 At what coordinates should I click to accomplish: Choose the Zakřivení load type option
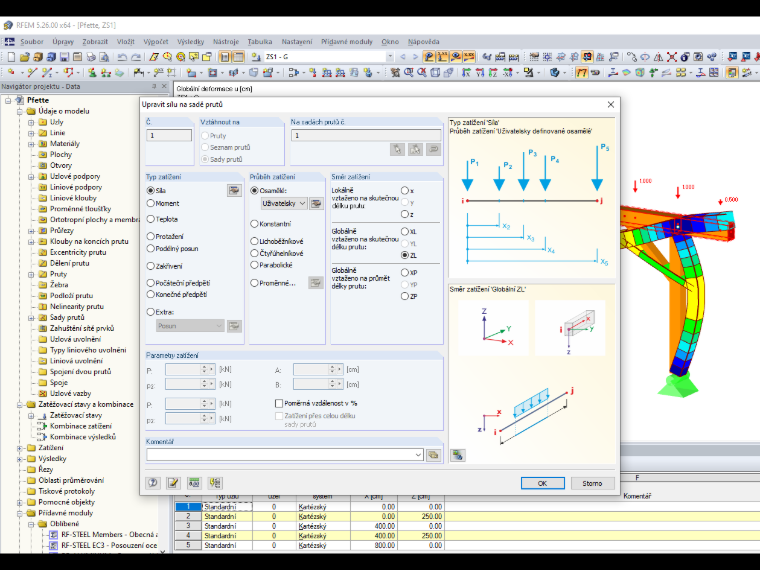151,266
